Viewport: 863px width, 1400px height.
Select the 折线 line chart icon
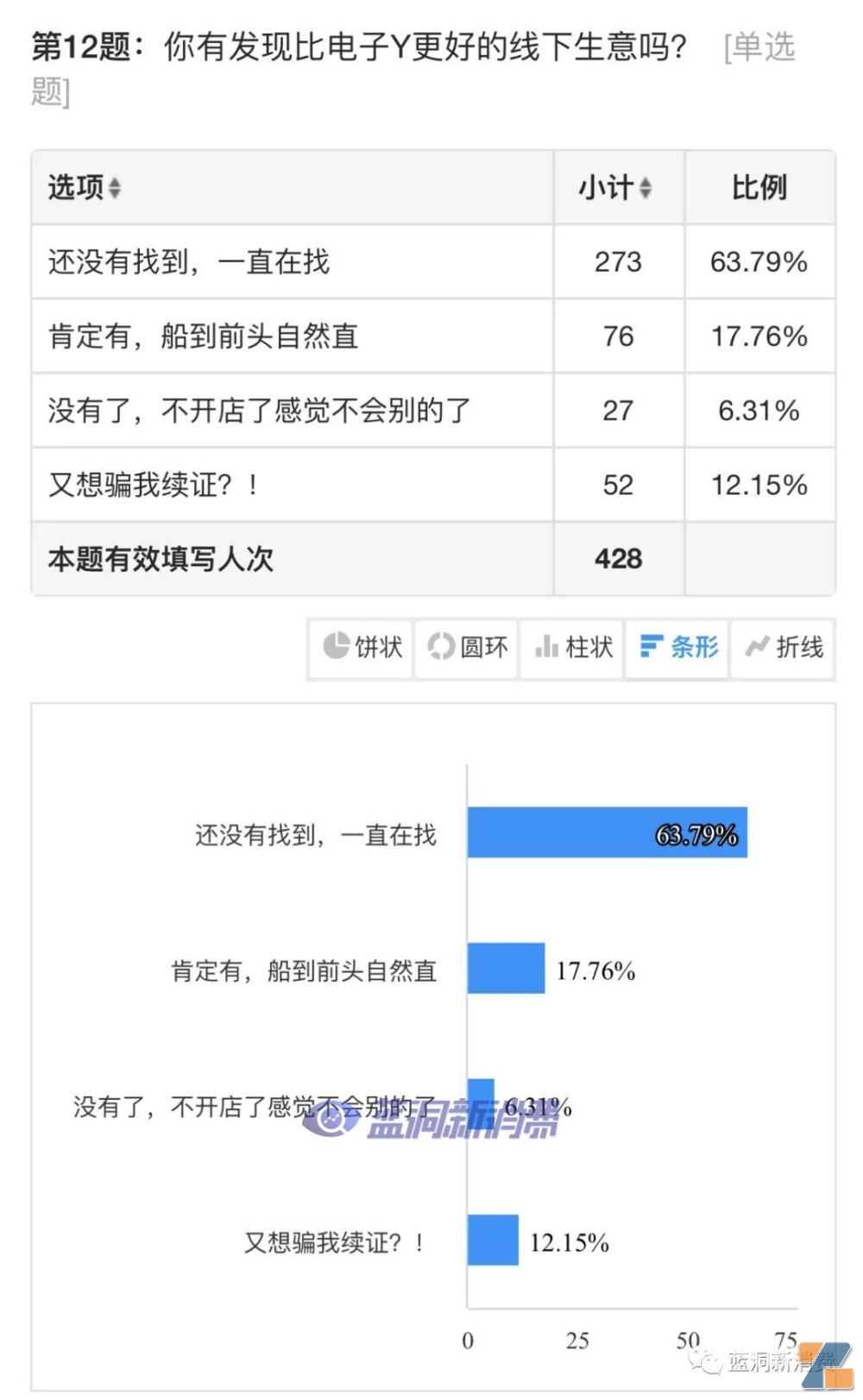782,648
